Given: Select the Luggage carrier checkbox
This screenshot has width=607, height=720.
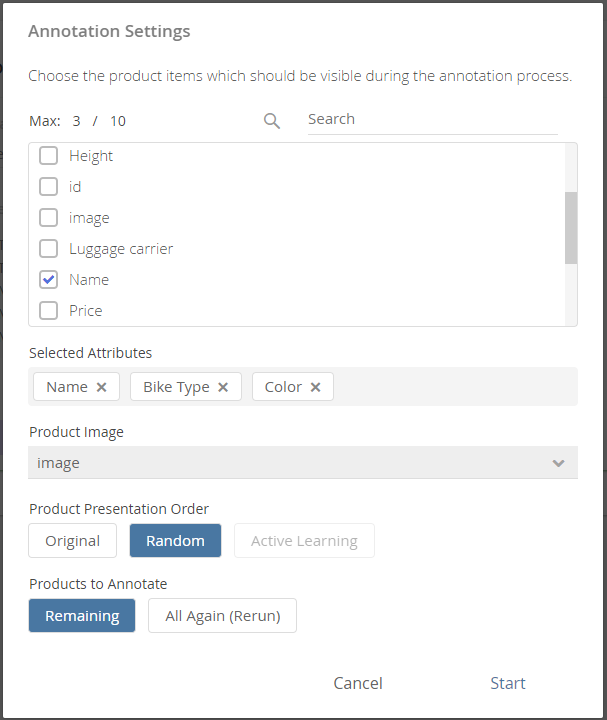Looking at the screenshot, I should click(48, 249).
